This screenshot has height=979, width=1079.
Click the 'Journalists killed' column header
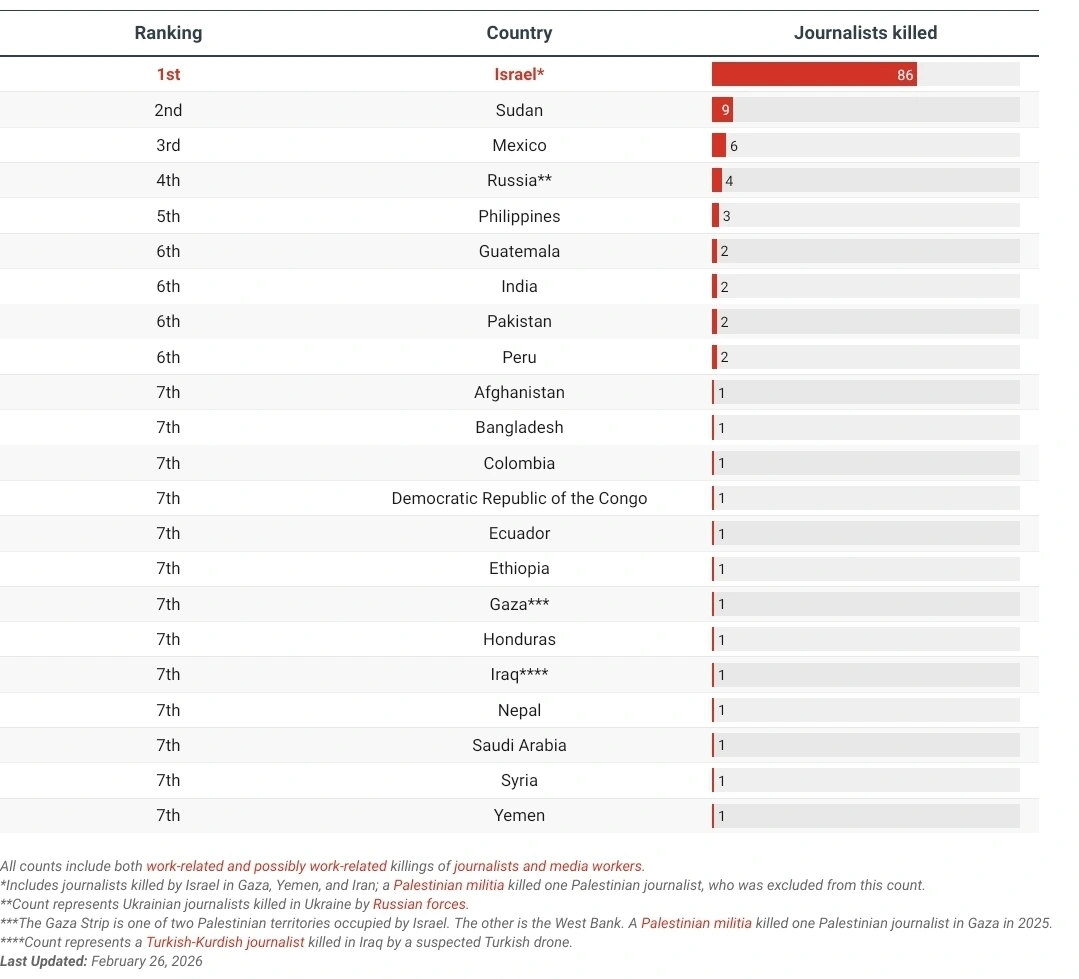tap(865, 33)
